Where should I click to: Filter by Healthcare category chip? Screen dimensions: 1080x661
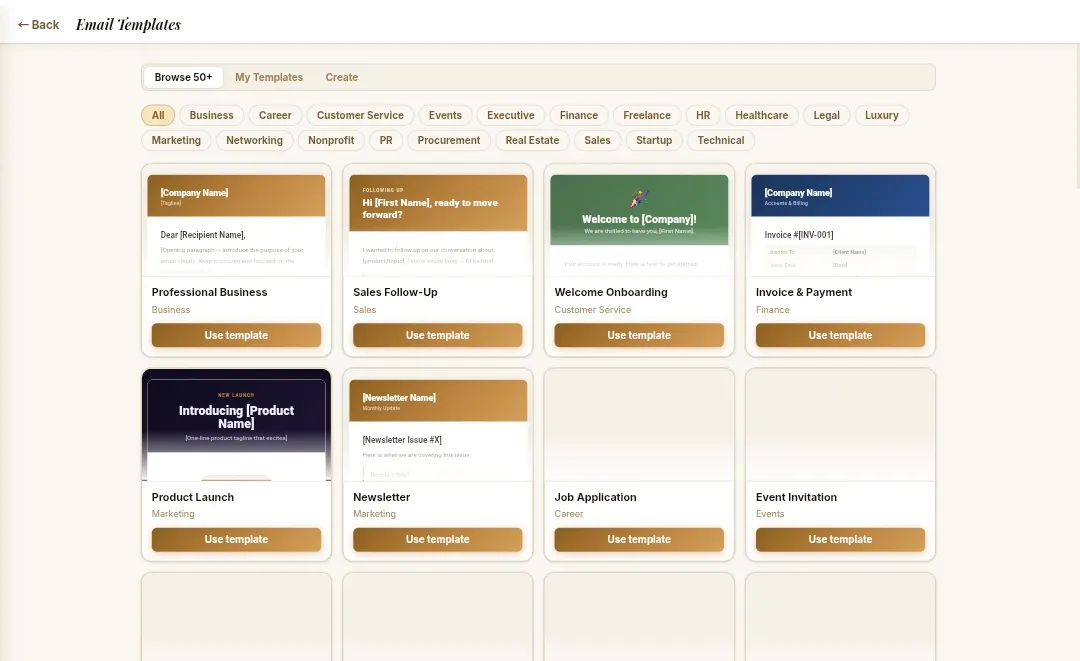tap(761, 115)
